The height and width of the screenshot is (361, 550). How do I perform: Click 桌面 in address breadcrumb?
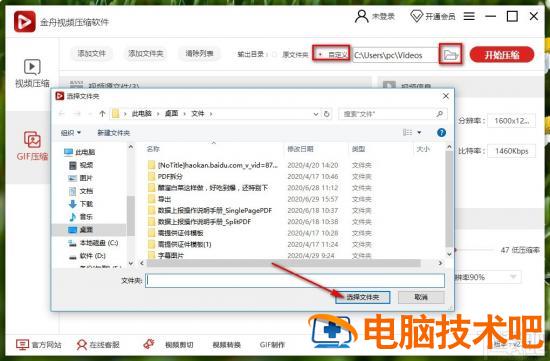[x=172, y=114]
